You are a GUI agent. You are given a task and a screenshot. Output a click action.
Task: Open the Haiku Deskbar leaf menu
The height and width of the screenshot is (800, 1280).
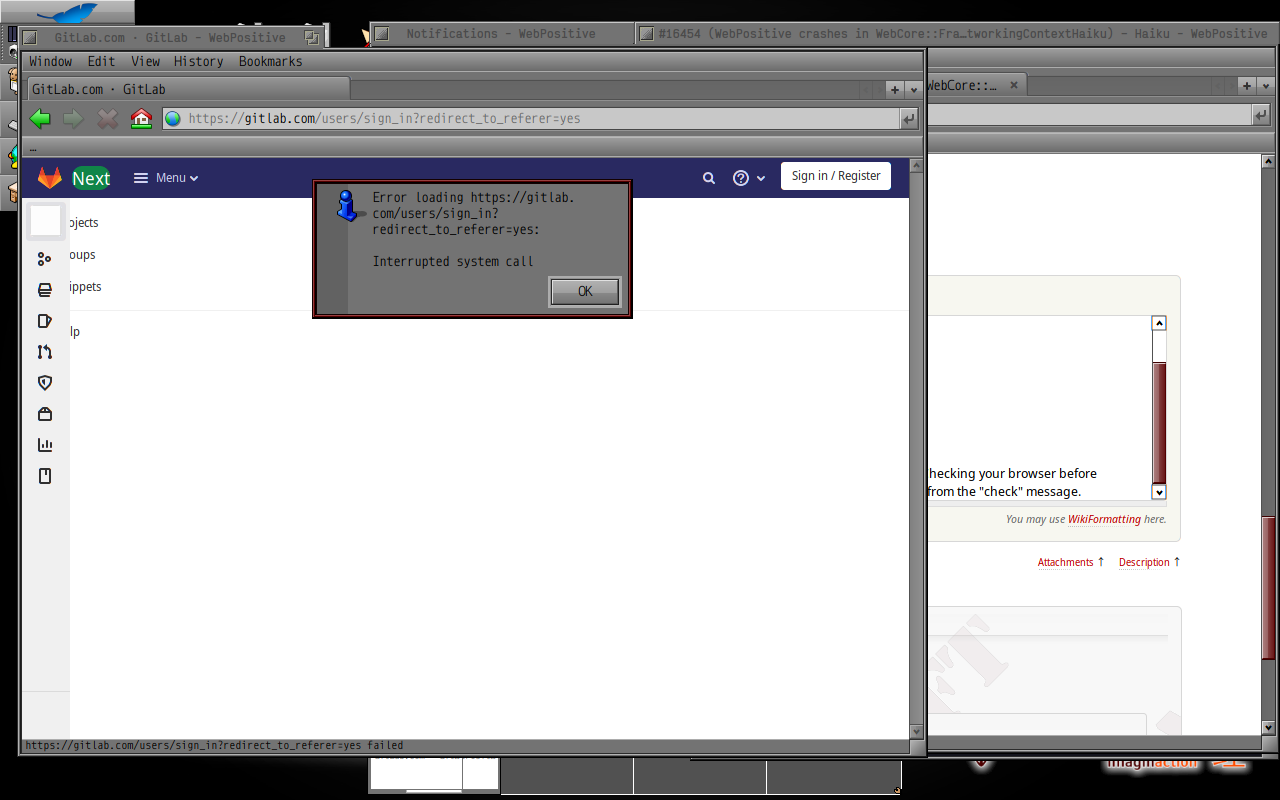[67, 12]
